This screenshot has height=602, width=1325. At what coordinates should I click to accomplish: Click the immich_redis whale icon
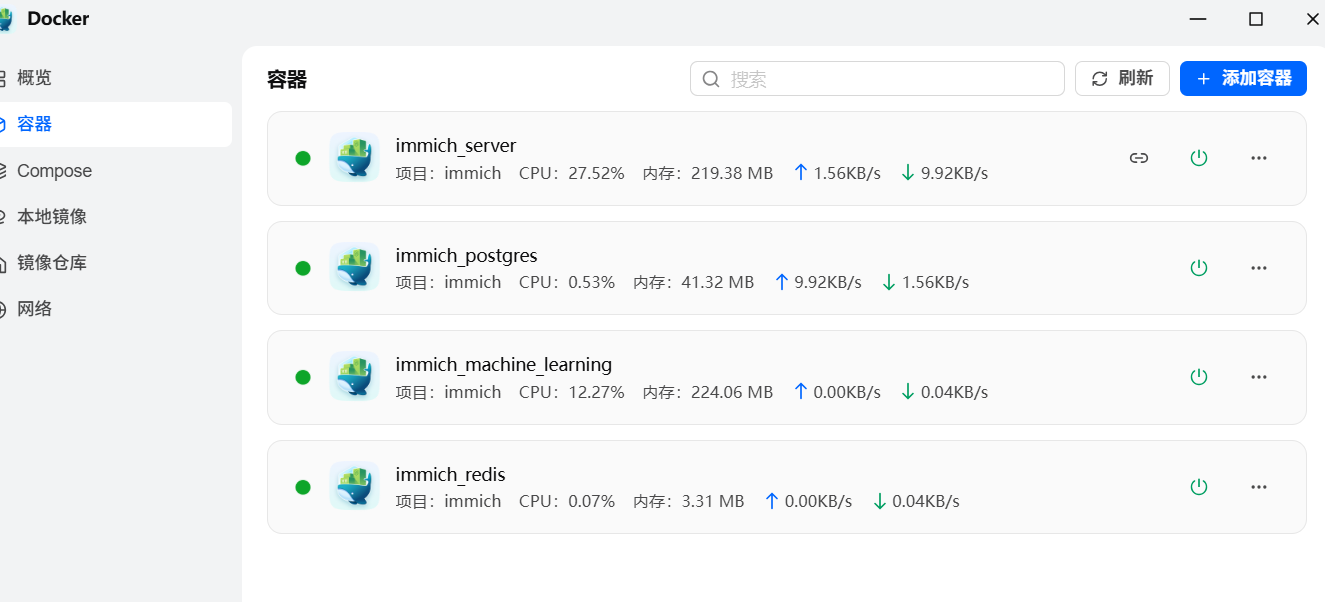(354, 487)
